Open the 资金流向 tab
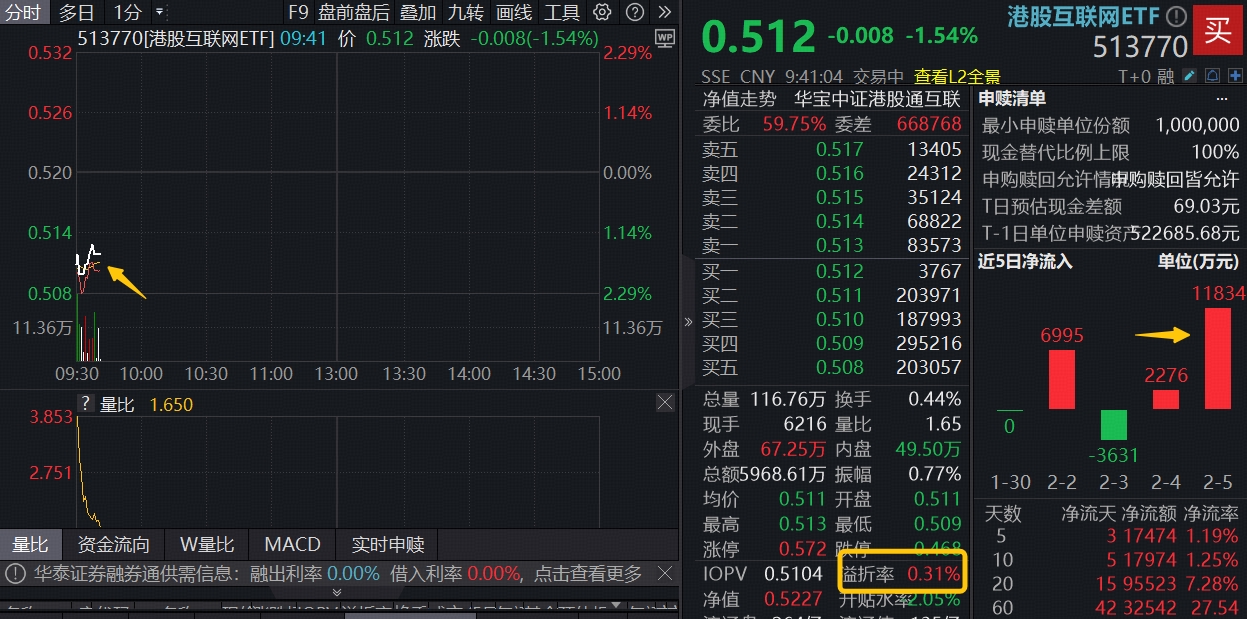Screen dimensions: 1247x619 tap(115, 544)
